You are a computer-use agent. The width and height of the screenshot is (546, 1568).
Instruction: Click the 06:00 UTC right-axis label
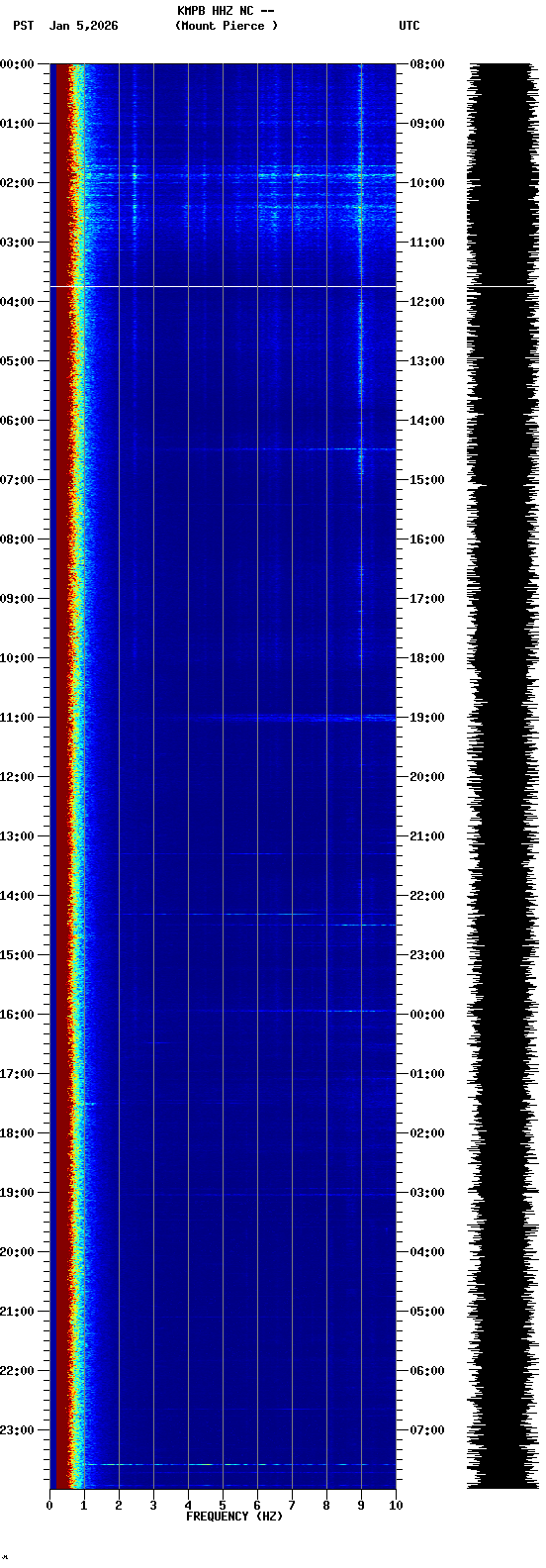427,1371
